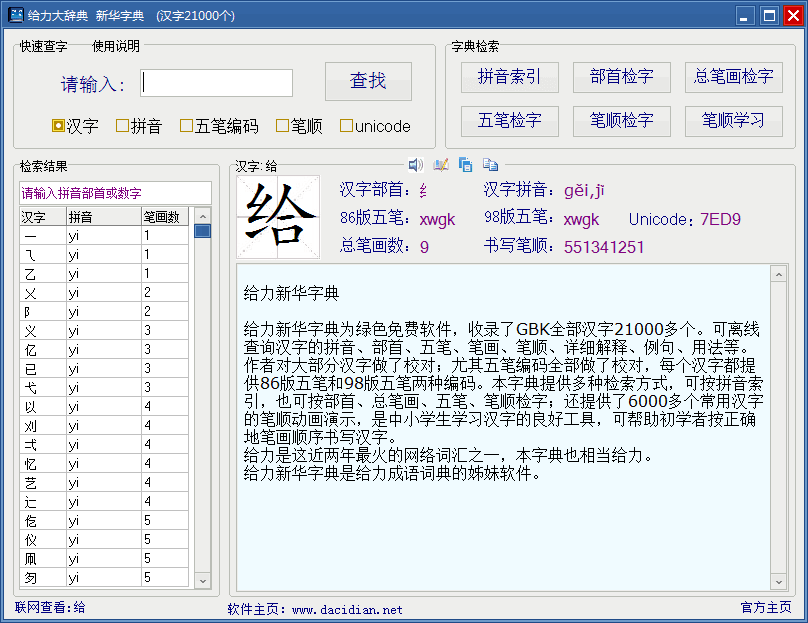
Task: Open 部首检字 radical lookup
Action: [621, 77]
